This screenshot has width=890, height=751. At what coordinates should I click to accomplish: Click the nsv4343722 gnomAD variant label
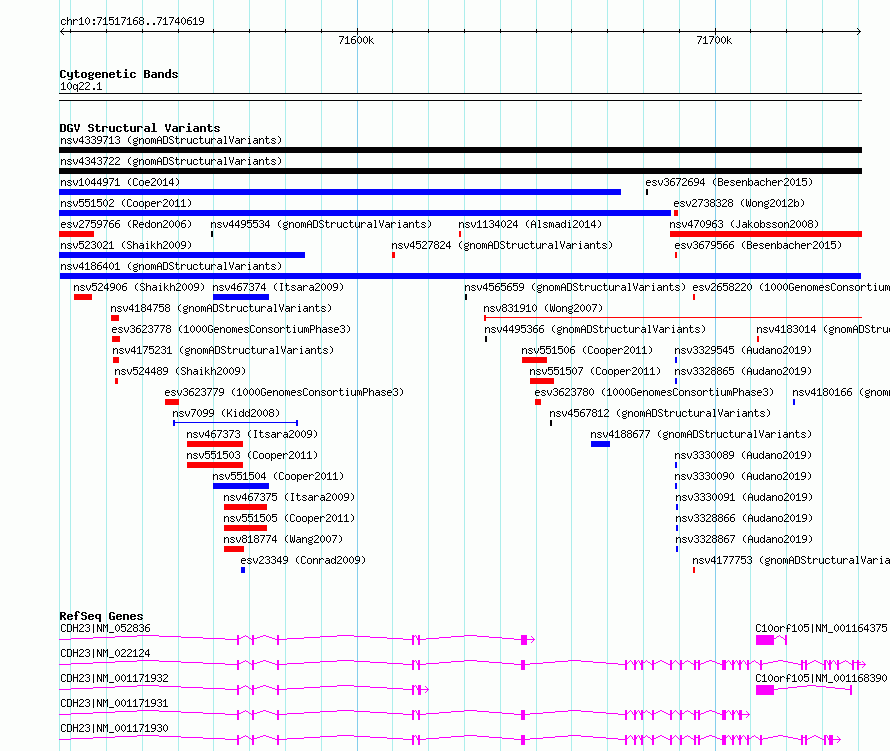point(171,161)
